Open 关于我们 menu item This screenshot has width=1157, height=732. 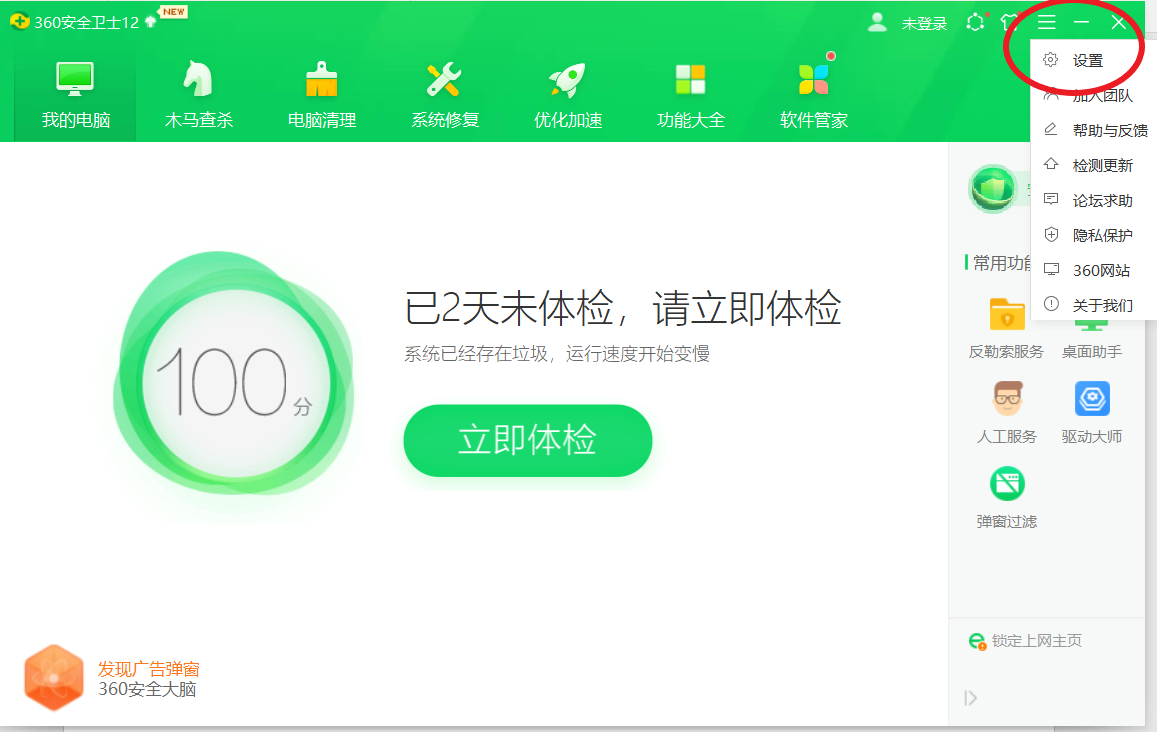click(x=1102, y=306)
